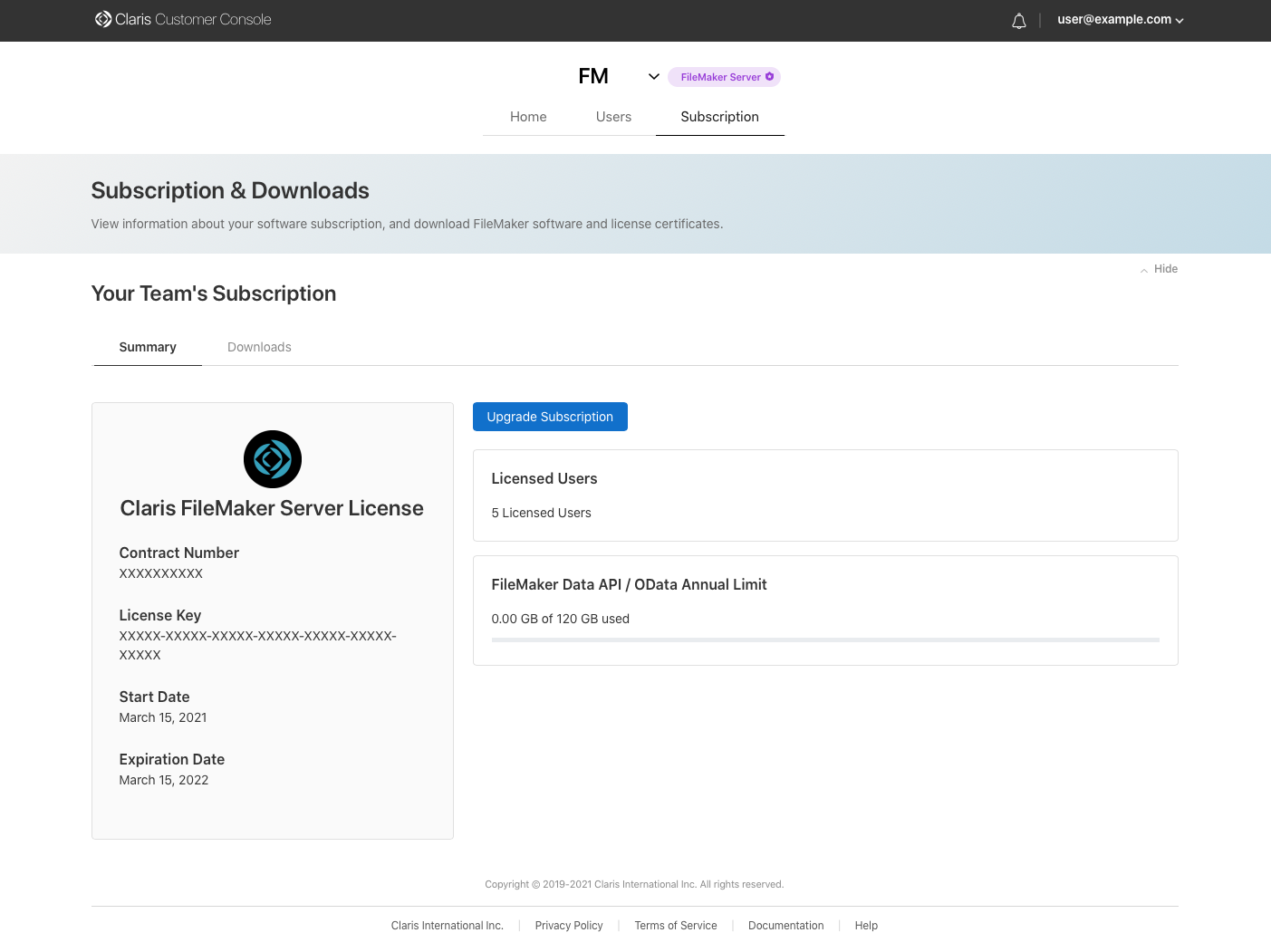Open the notifications bell

click(1019, 21)
